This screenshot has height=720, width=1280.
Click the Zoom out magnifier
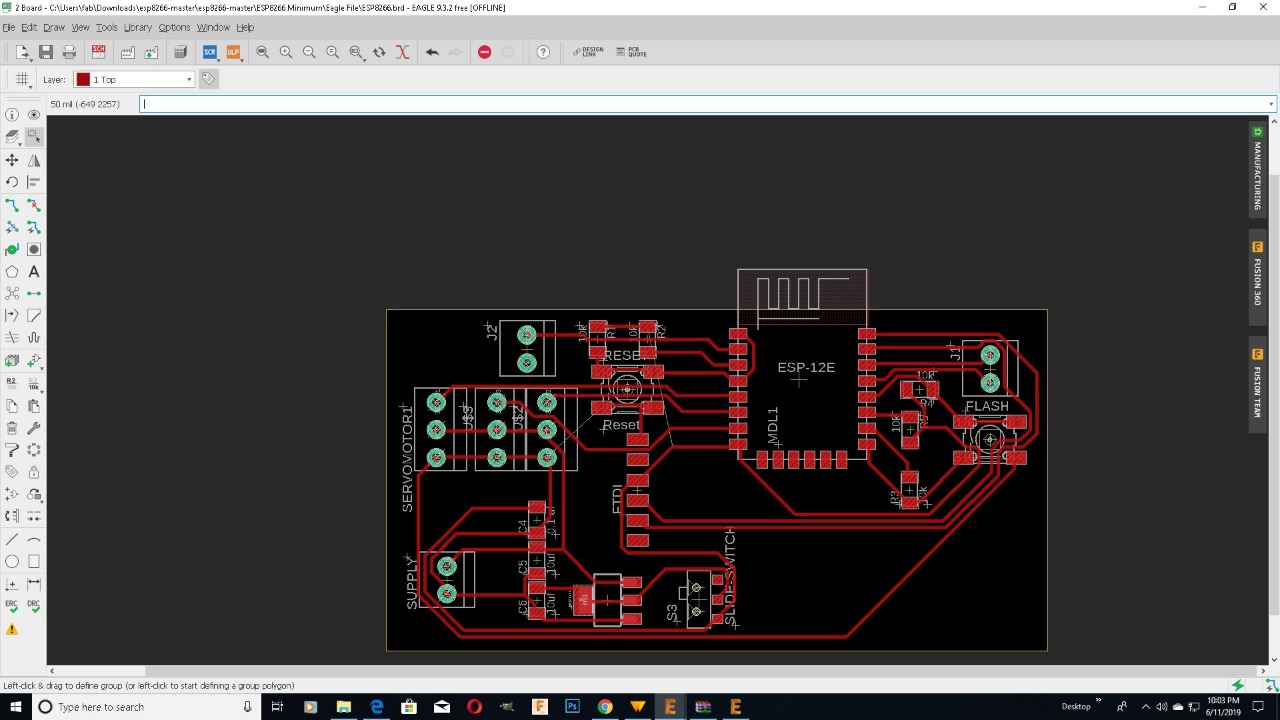pos(309,52)
